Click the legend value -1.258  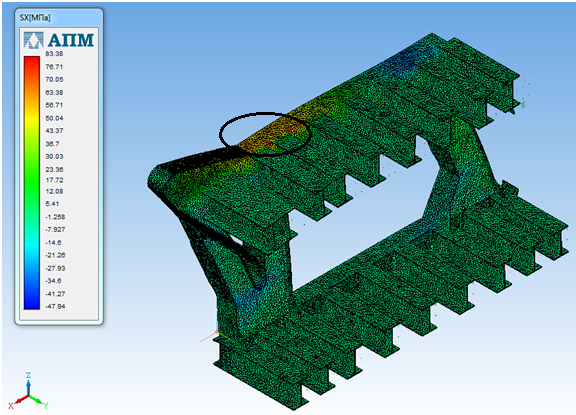tap(55, 217)
